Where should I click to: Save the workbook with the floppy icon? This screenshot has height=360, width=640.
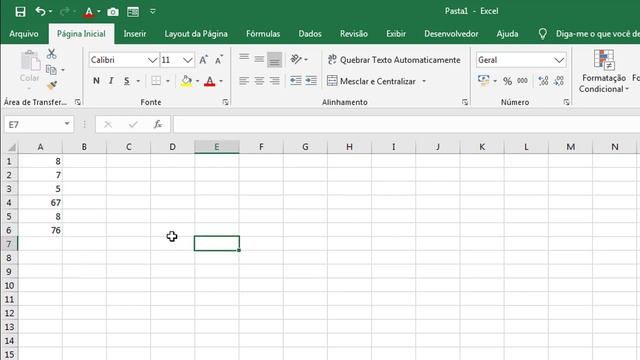(20, 11)
